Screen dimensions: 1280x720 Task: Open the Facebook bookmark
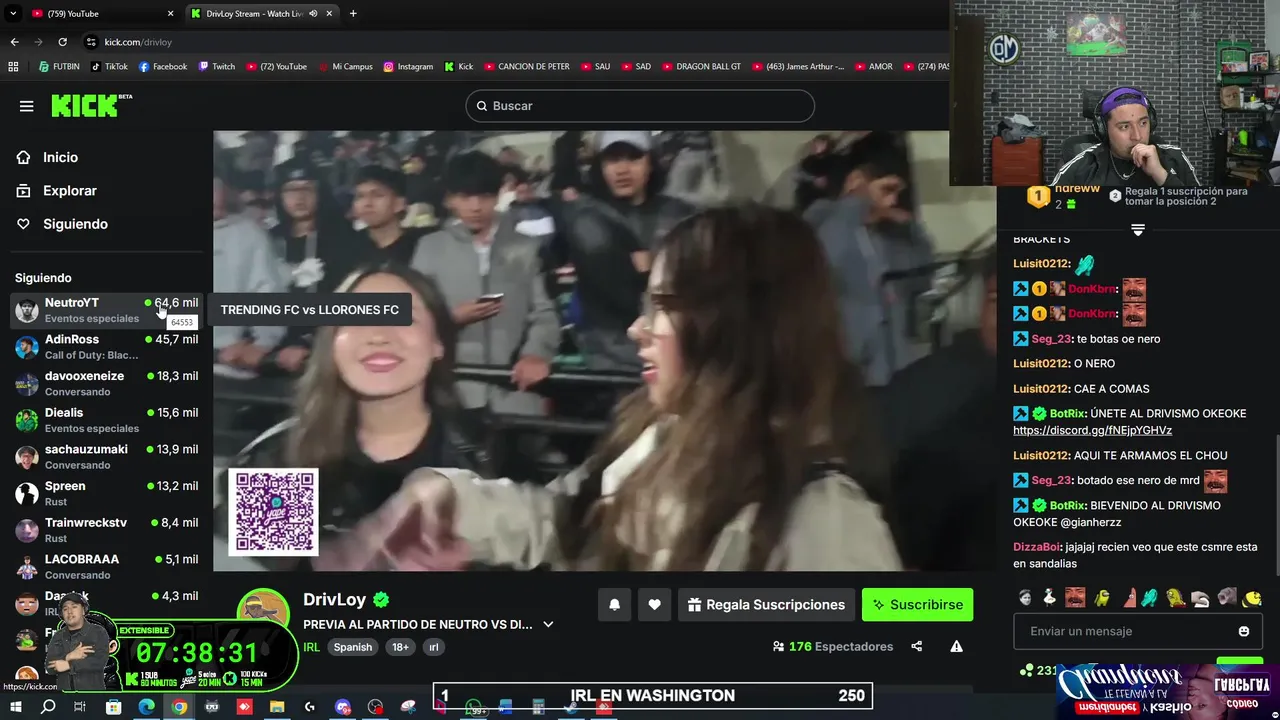click(x=162, y=67)
